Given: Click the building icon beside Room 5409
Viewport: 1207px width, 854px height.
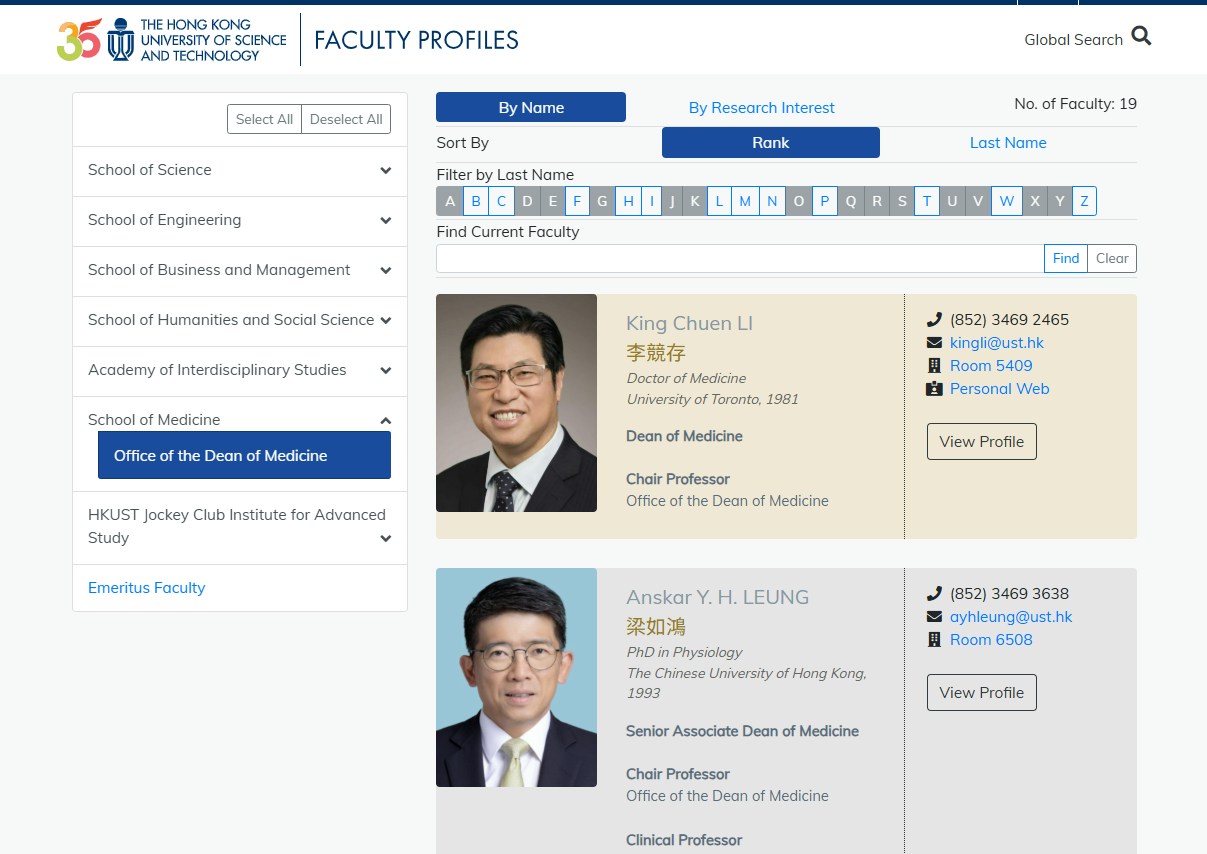Looking at the screenshot, I should click(934, 366).
